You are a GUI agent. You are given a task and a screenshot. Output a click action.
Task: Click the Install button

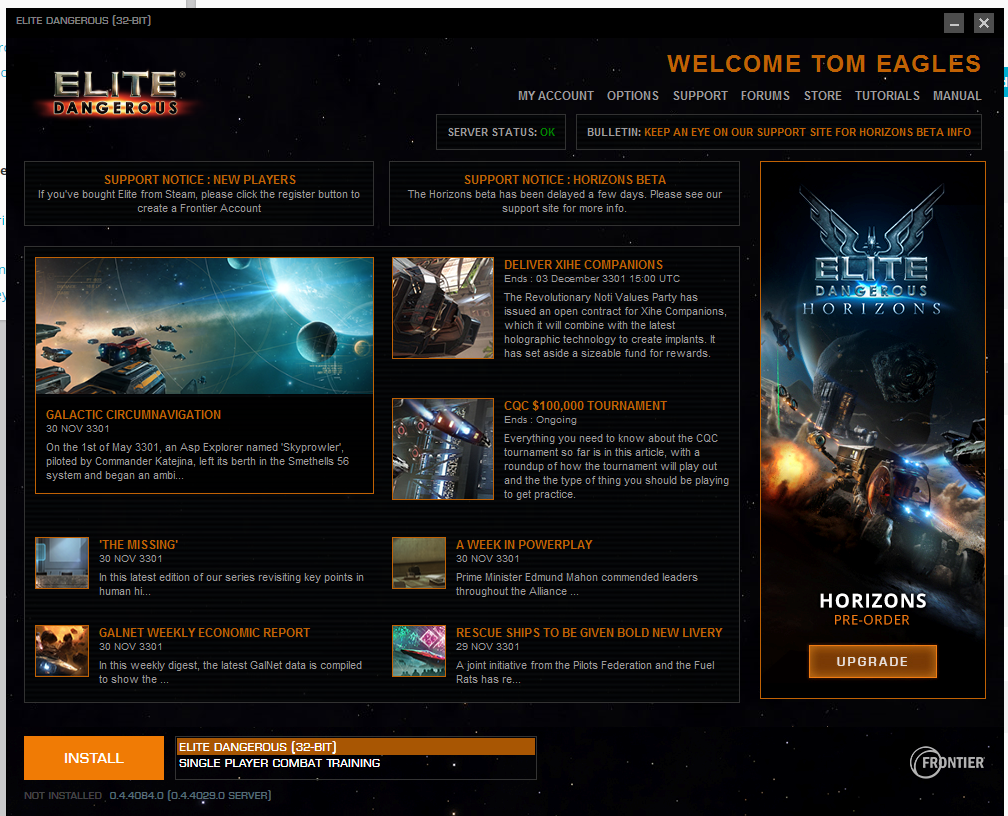pos(94,758)
